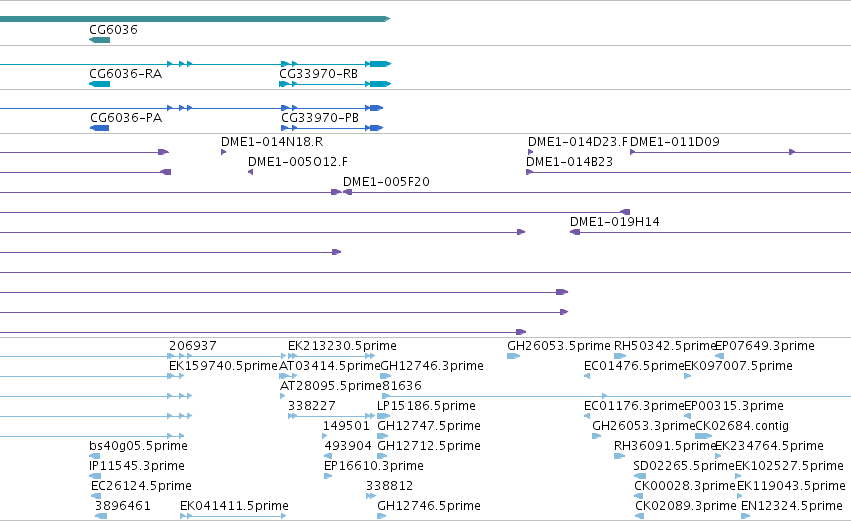
Task: Click the GH26053.5prime light-blue feature glyph
Action: (513, 356)
